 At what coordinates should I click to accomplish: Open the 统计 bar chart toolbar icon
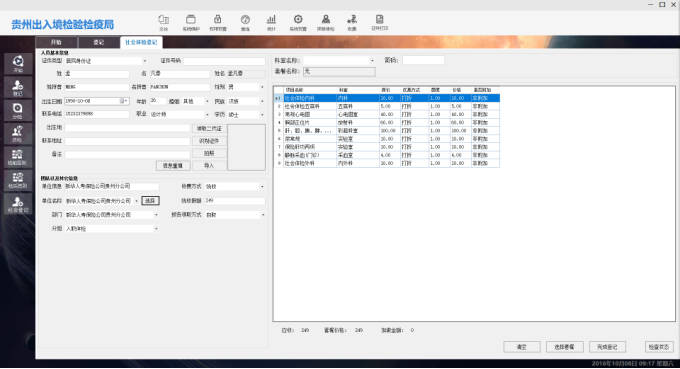[271, 22]
